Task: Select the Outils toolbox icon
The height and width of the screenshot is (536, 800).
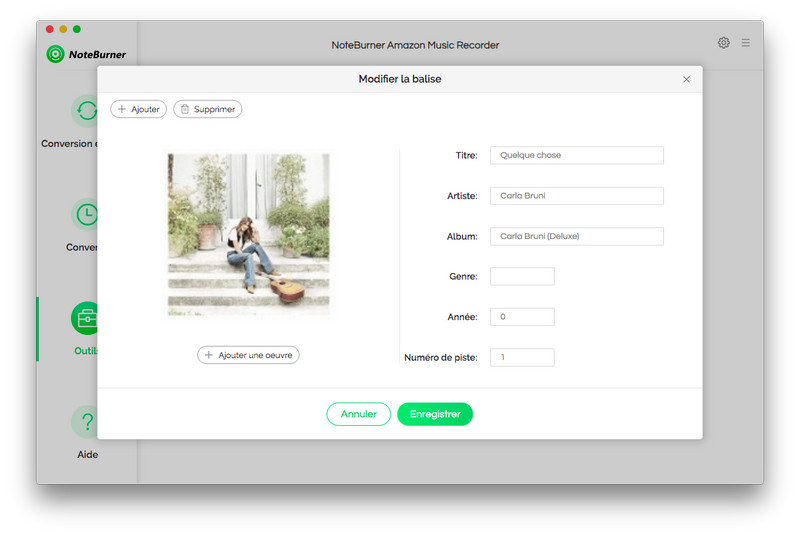Action: (85, 318)
